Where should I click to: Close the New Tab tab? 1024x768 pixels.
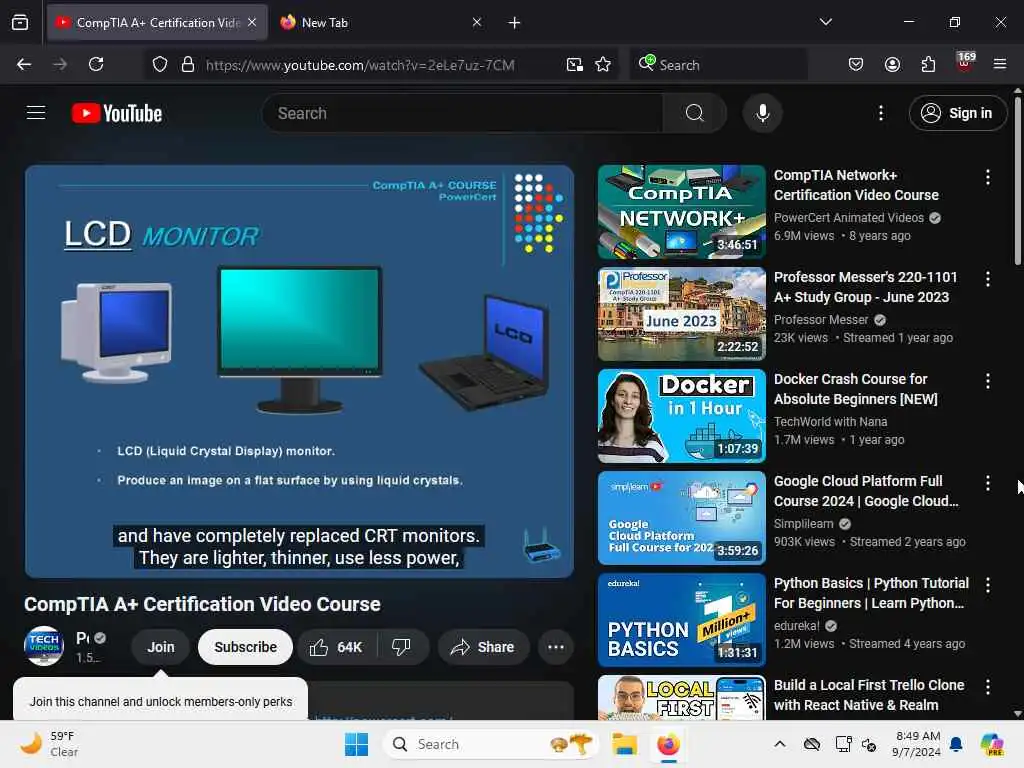click(477, 22)
